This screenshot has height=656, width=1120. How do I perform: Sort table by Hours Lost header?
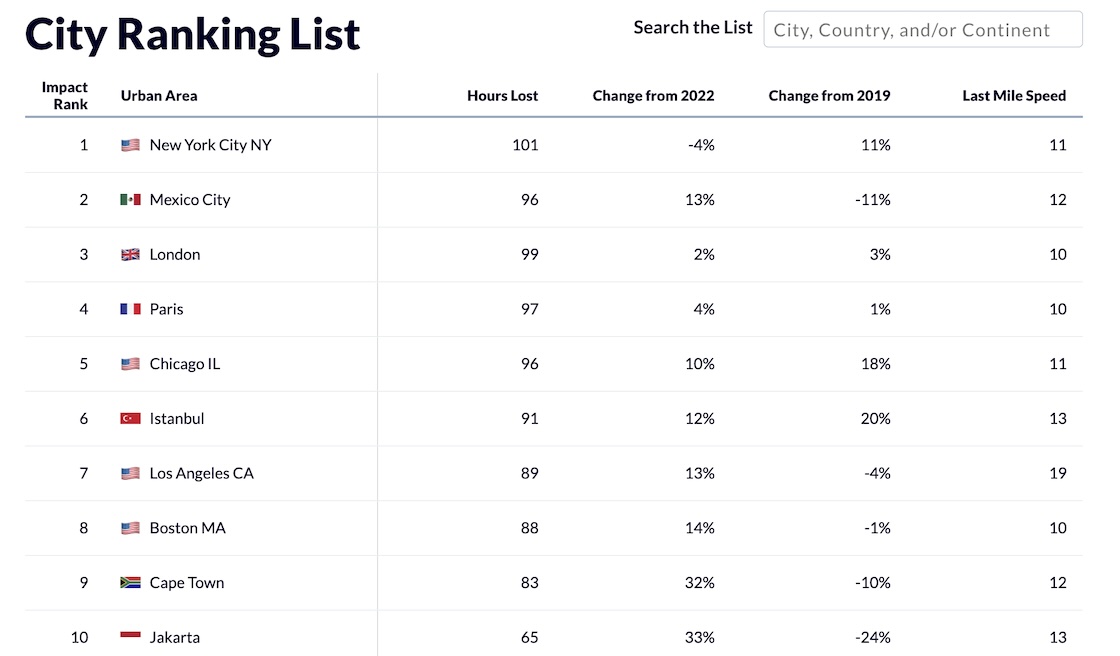tap(502, 96)
